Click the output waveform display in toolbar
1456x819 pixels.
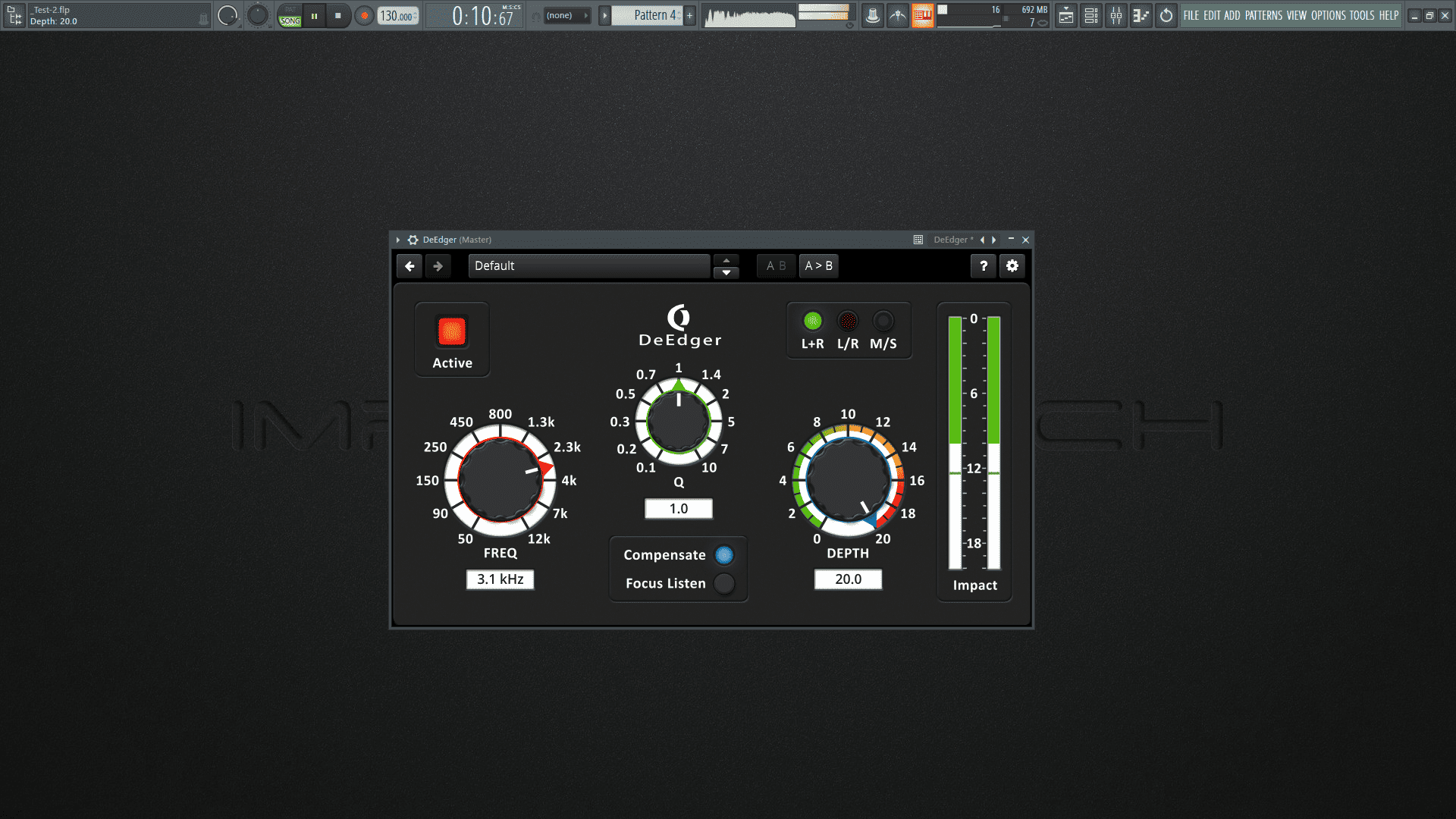750,15
